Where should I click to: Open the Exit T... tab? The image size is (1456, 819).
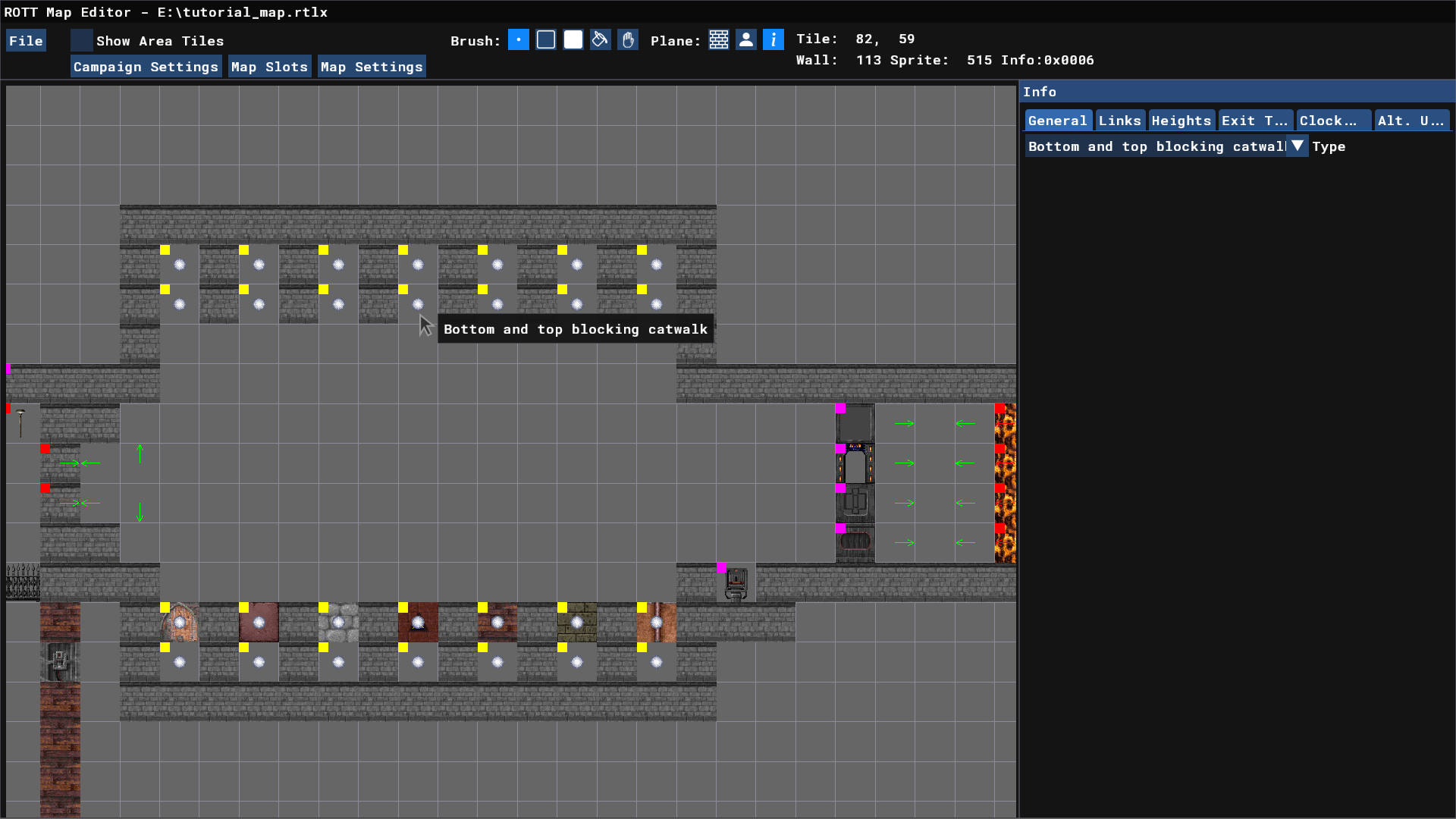[1254, 121]
